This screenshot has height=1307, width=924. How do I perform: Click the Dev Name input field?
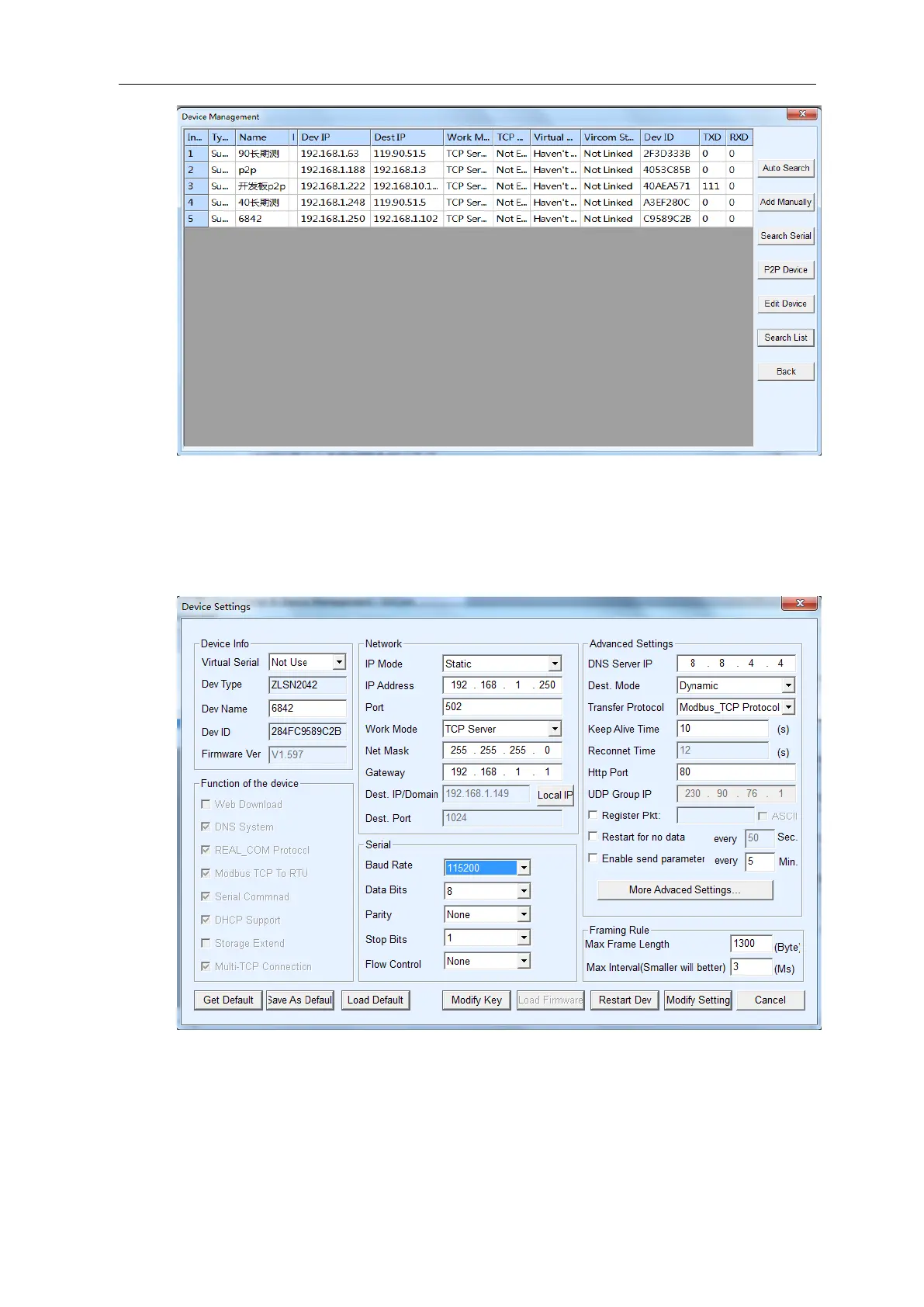pyautogui.click(x=307, y=708)
